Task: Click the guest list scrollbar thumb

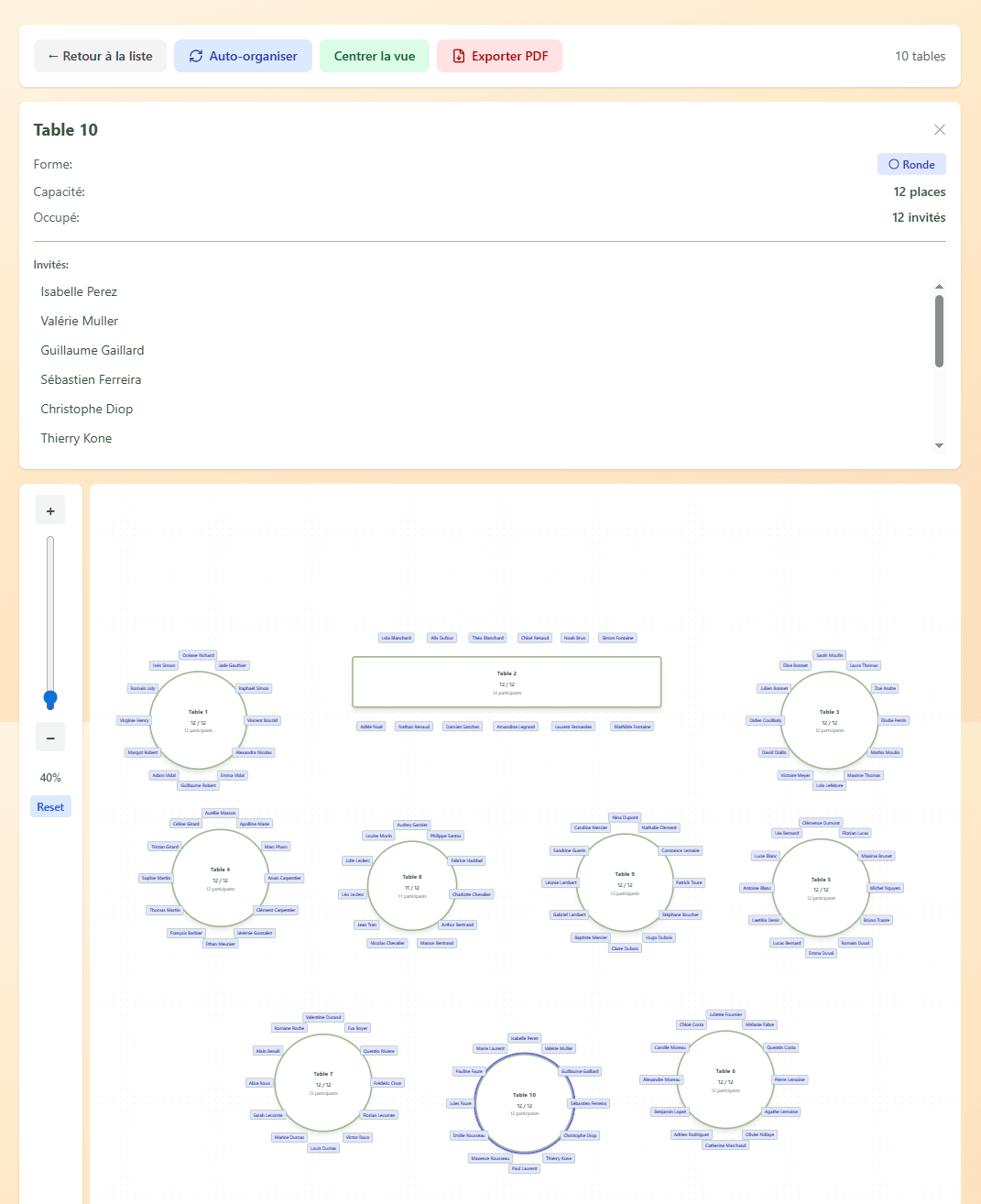Action: coord(939,331)
